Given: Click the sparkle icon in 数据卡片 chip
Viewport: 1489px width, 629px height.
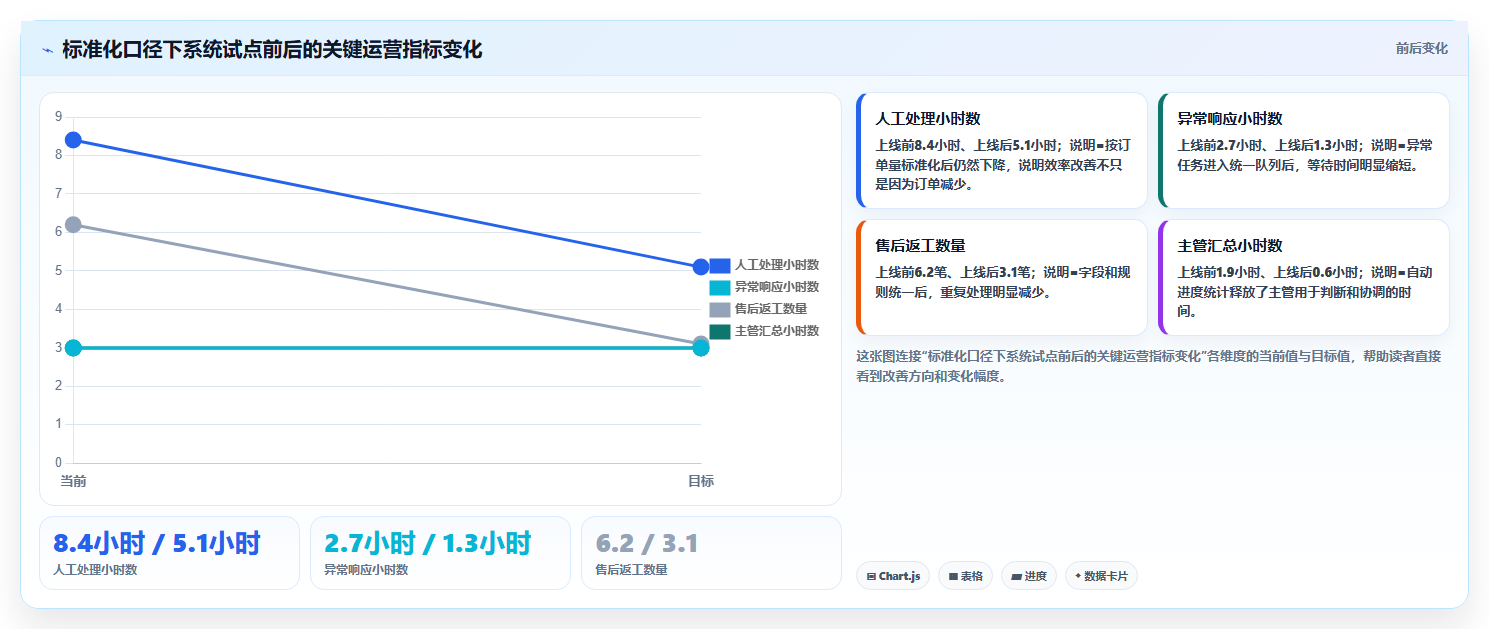Looking at the screenshot, I should 1078,576.
